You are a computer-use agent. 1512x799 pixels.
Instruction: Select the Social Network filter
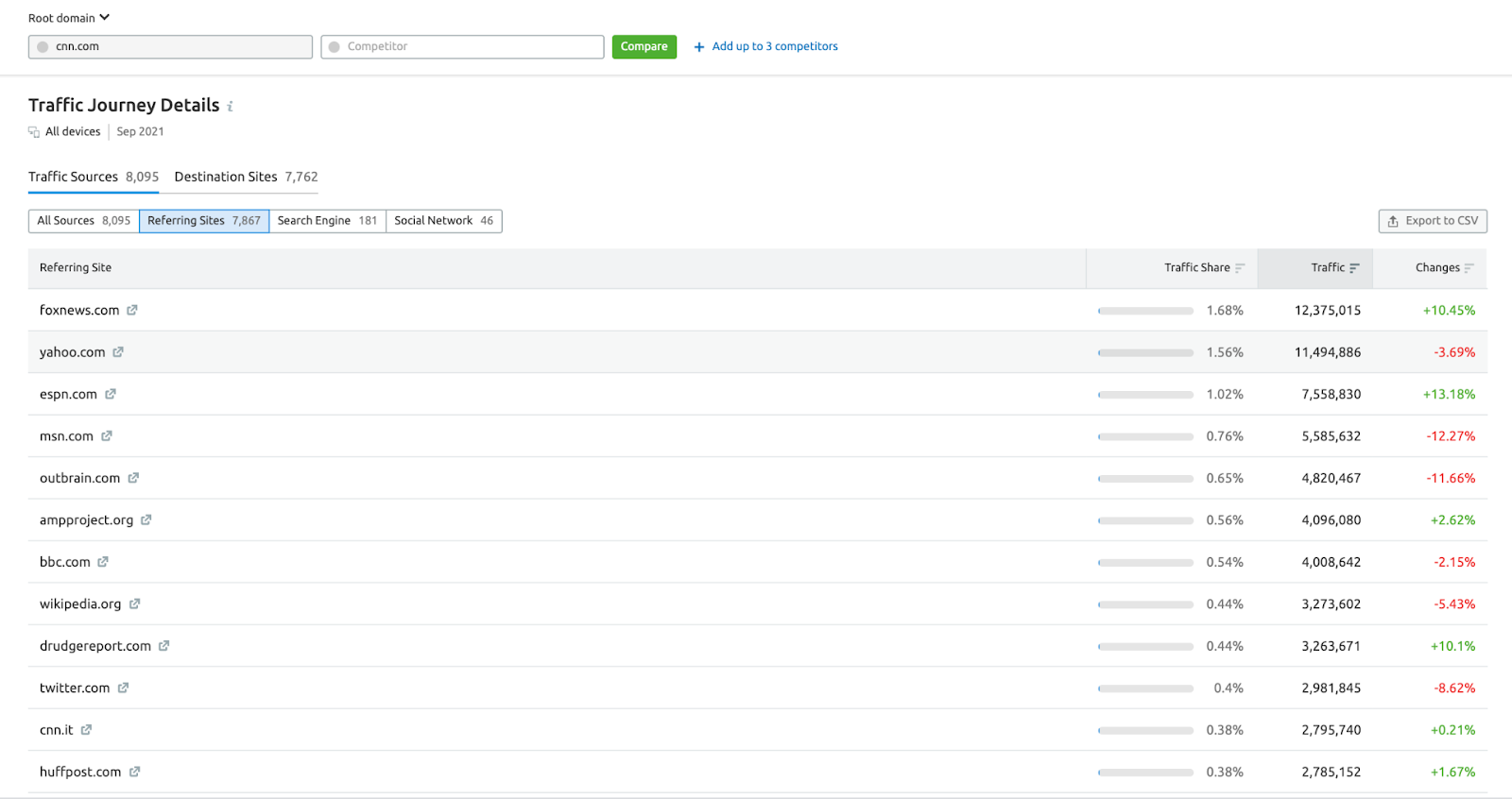pos(444,221)
